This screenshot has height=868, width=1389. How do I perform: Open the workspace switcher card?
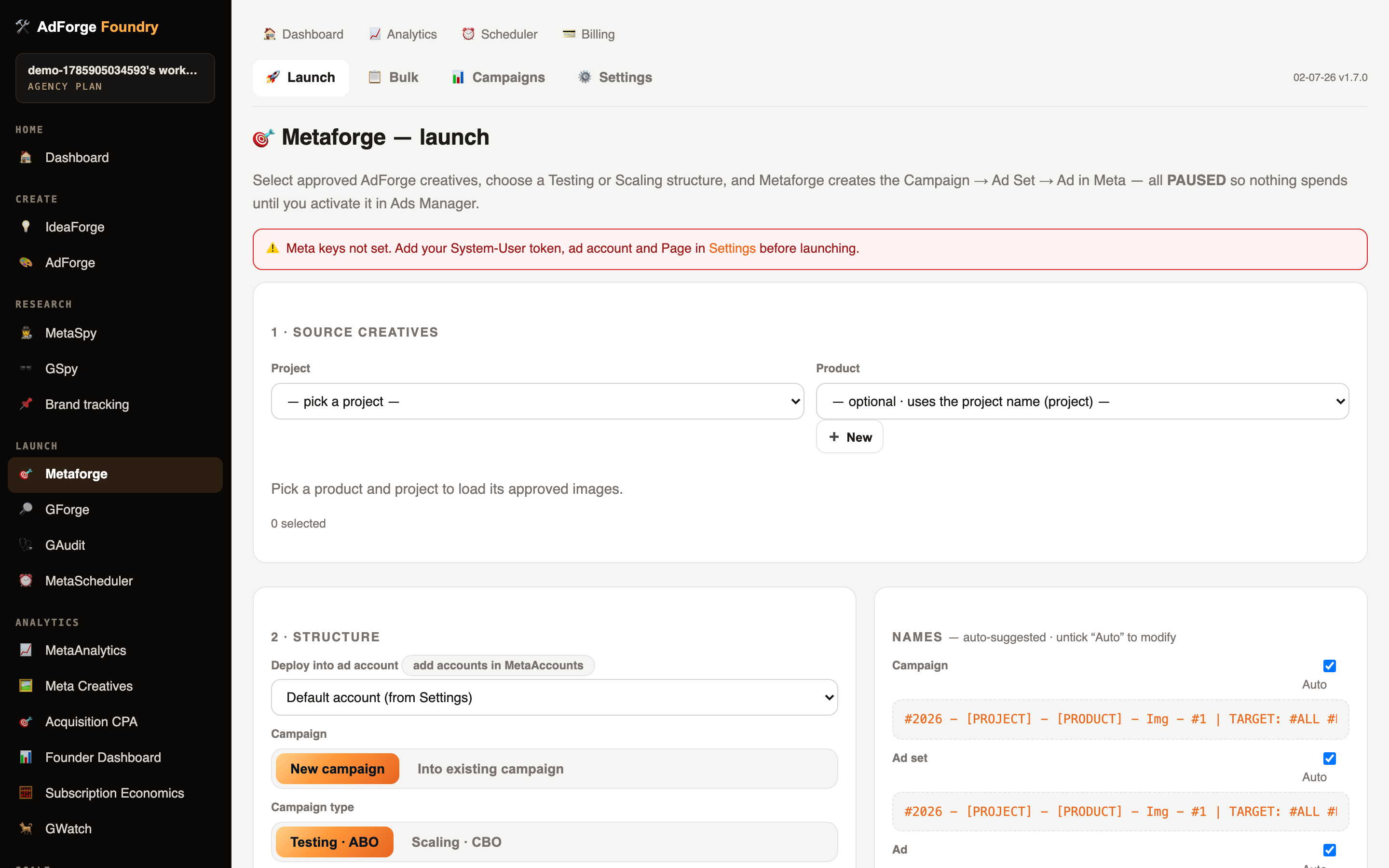click(x=115, y=78)
